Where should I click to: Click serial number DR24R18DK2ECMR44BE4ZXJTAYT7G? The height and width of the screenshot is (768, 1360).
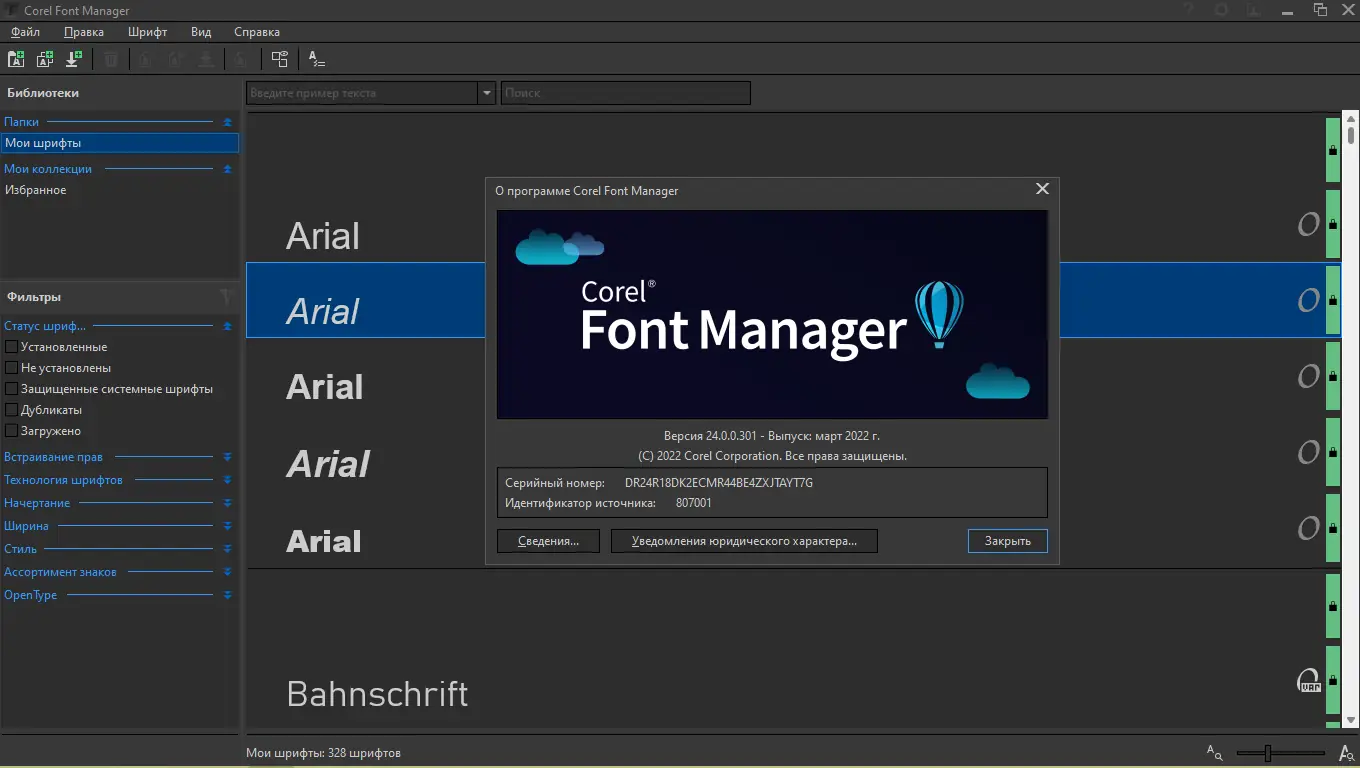[719, 483]
